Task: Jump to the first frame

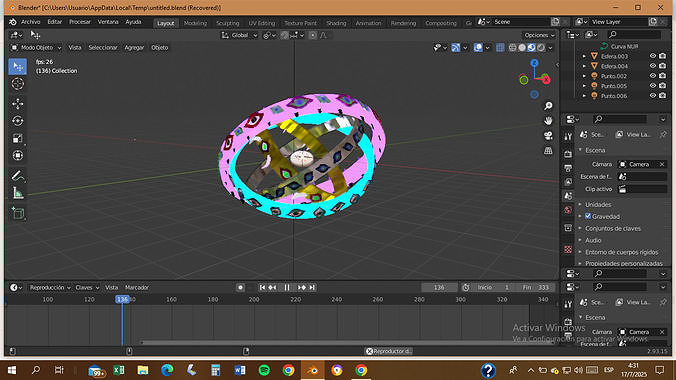Action: [x=262, y=287]
